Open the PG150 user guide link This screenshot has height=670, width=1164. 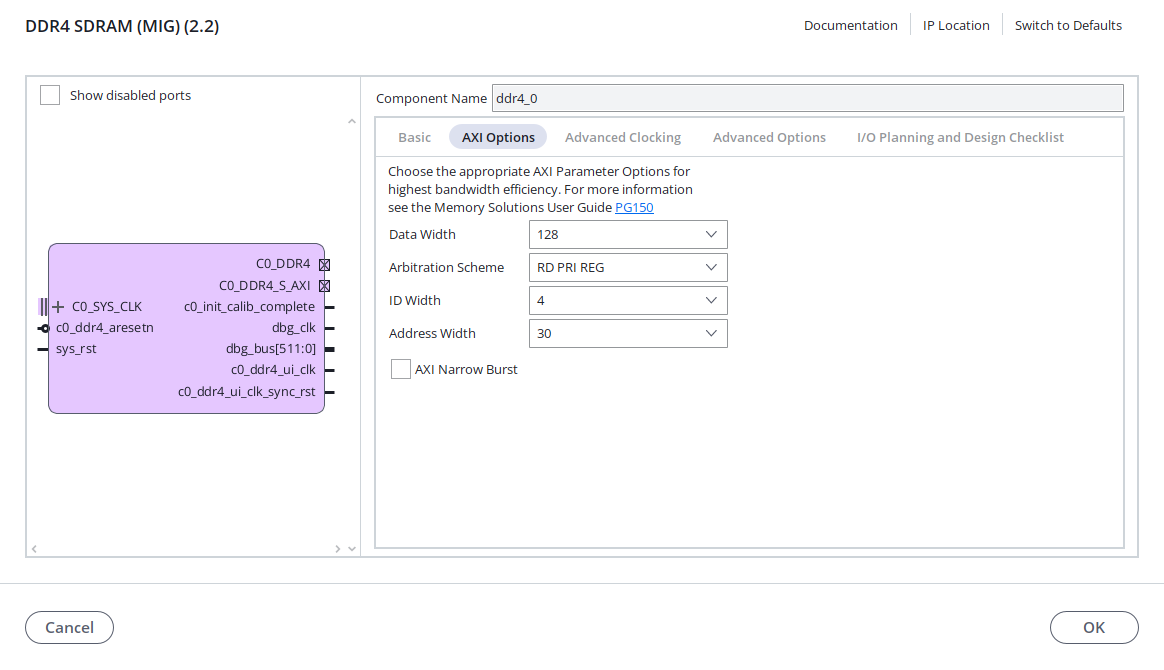pyautogui.click(x=634, y=208)
